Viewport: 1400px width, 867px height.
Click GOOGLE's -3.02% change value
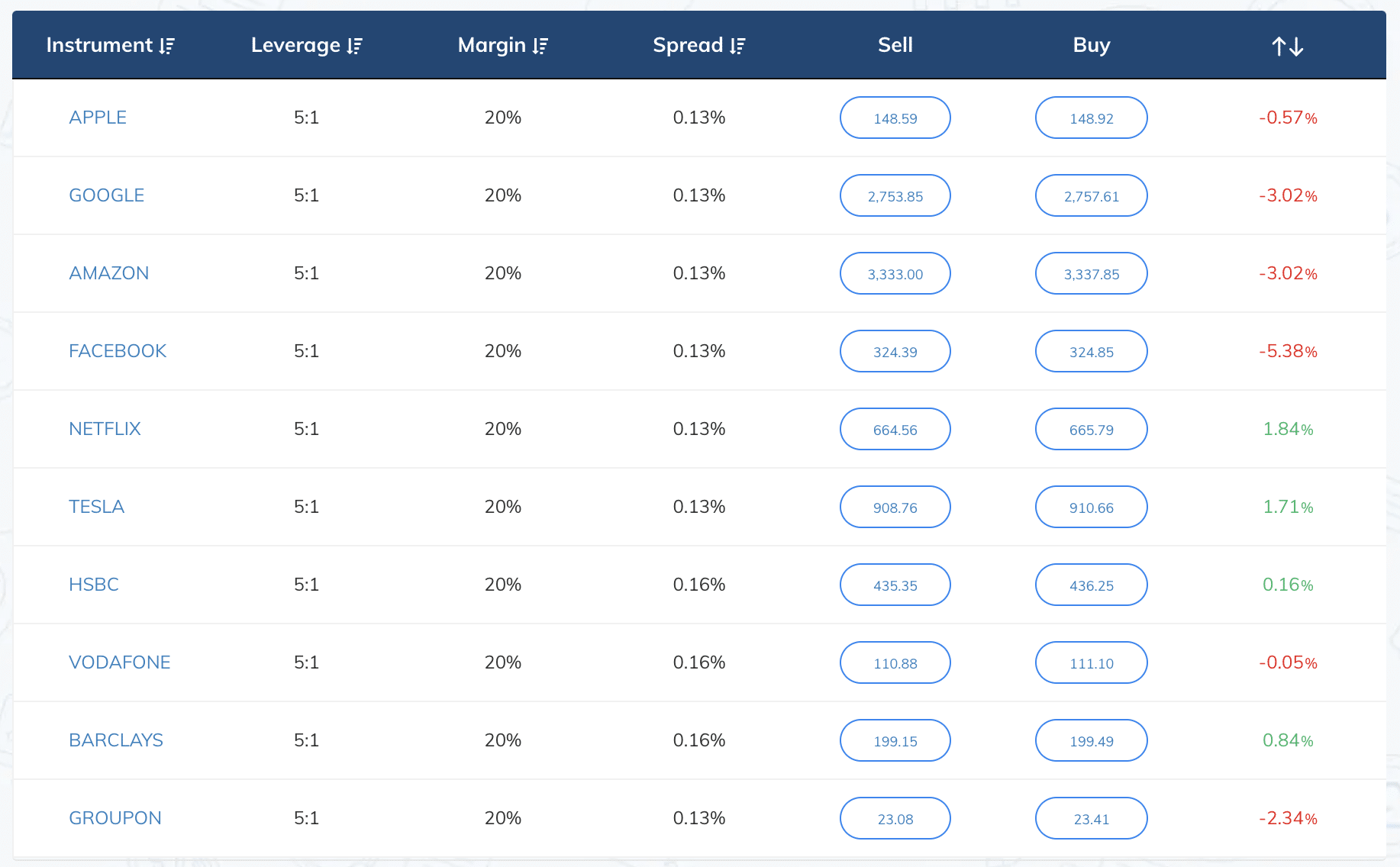pos(1288,195)
